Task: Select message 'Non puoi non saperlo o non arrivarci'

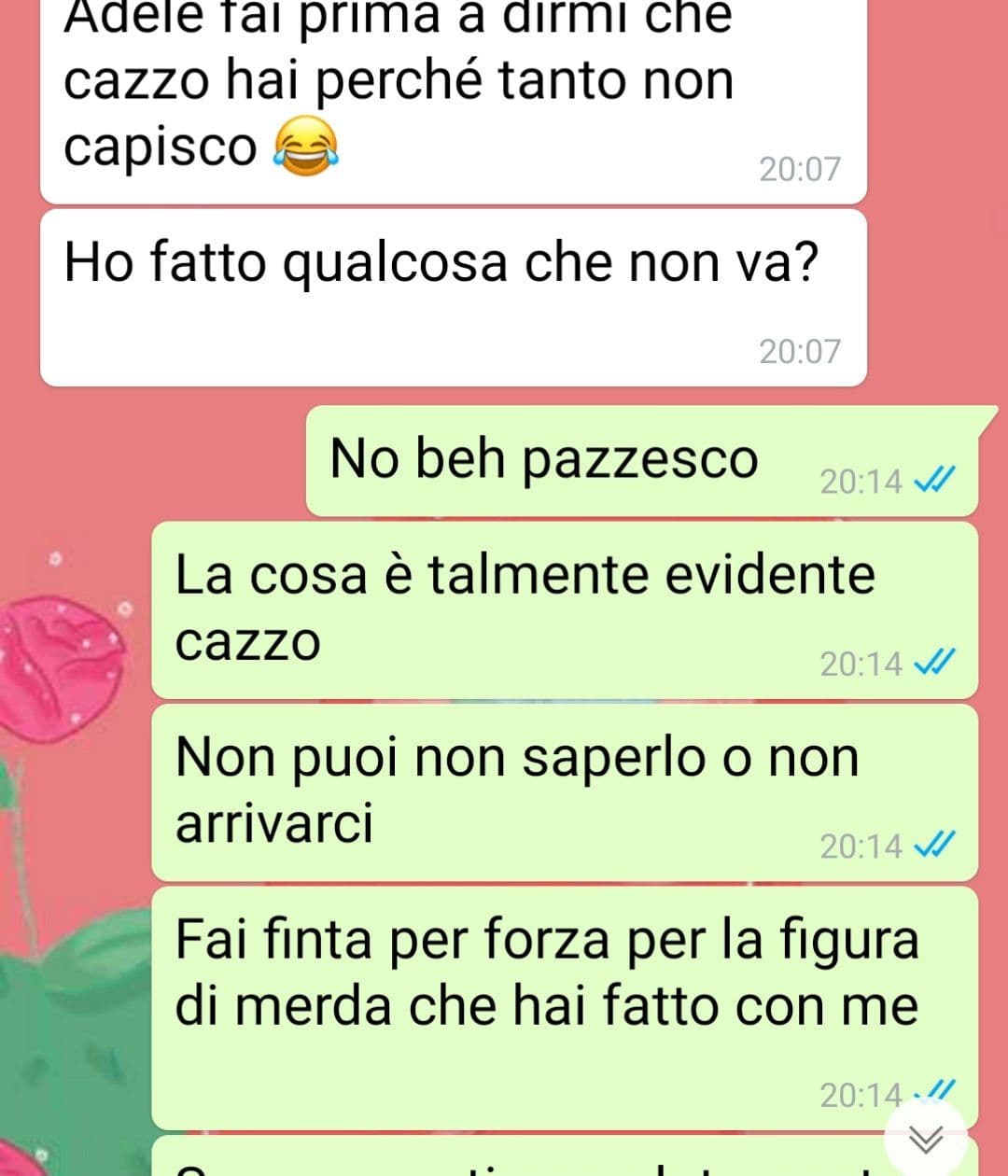Action: tap(565, 793)
